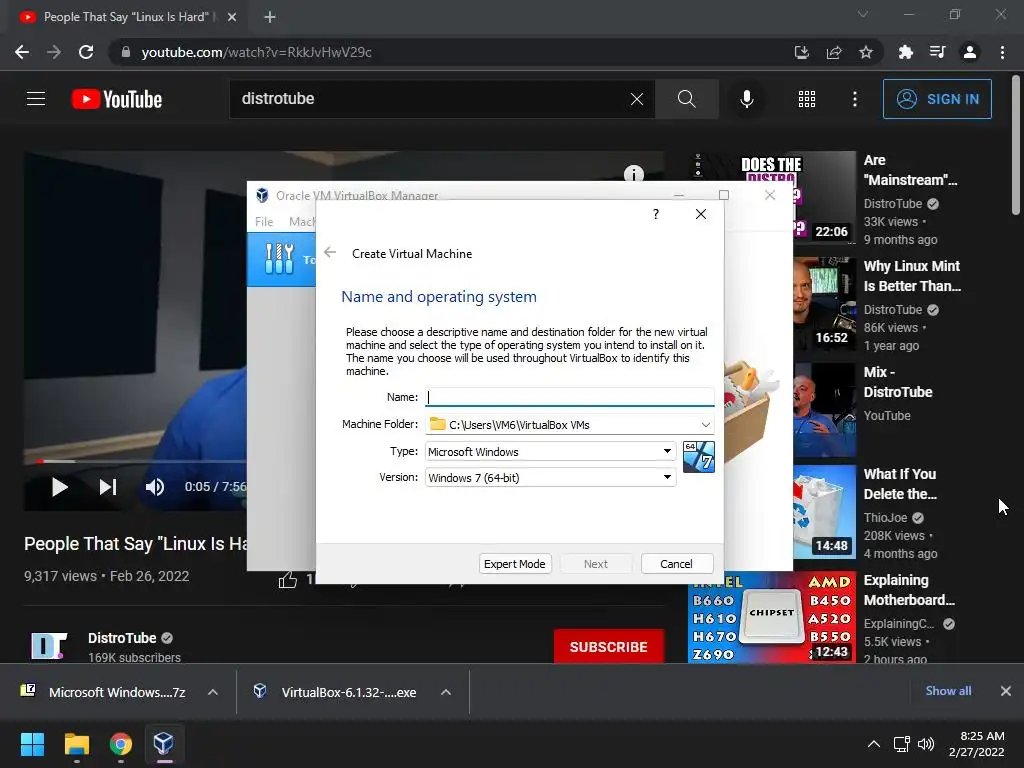Bookmark this page with the star
Viewport: 1024px width, 768px height.
tap(866, 52)
